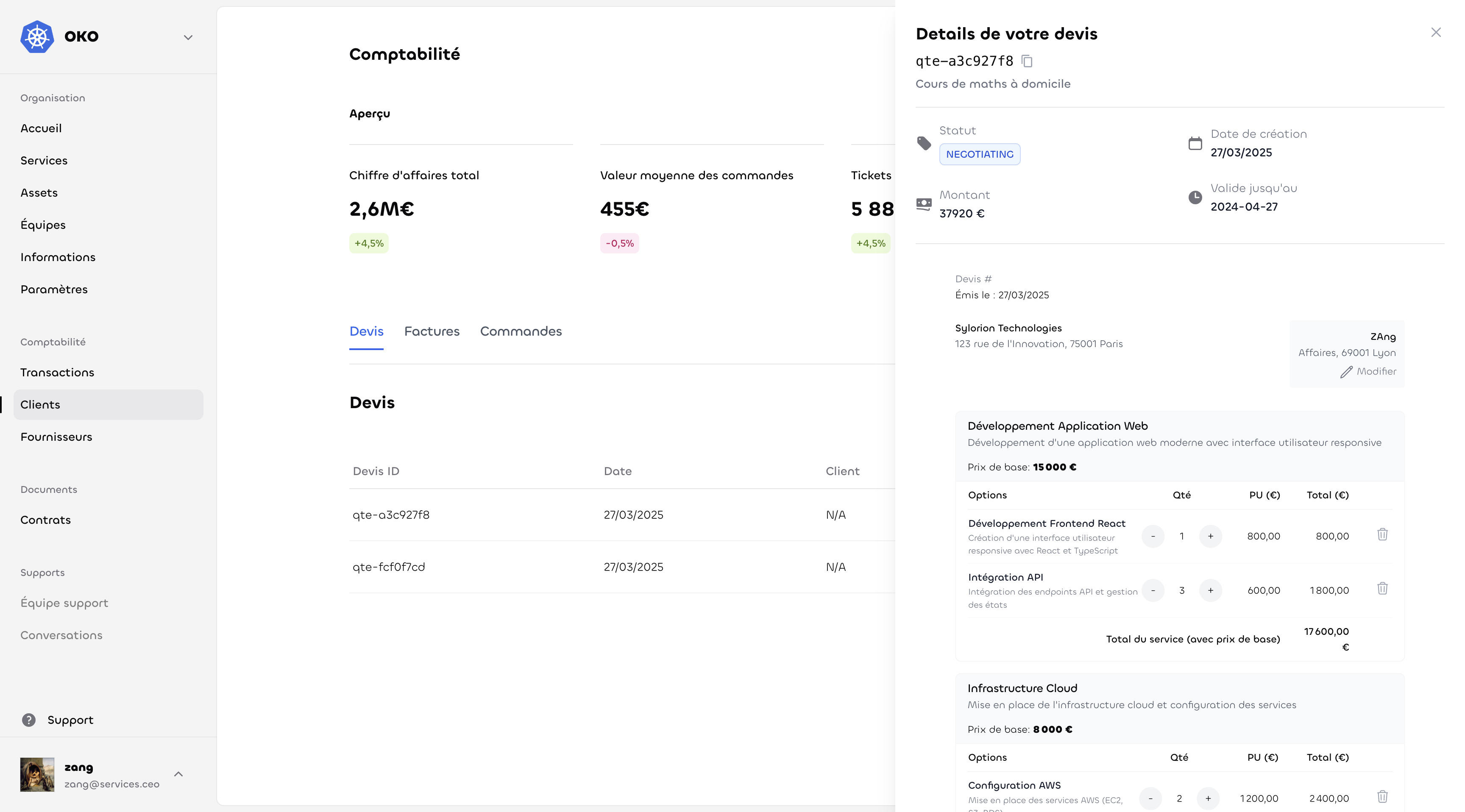Switch to the Factures tab
This screenshot has width=1465, height=812.
pos(432,331)
